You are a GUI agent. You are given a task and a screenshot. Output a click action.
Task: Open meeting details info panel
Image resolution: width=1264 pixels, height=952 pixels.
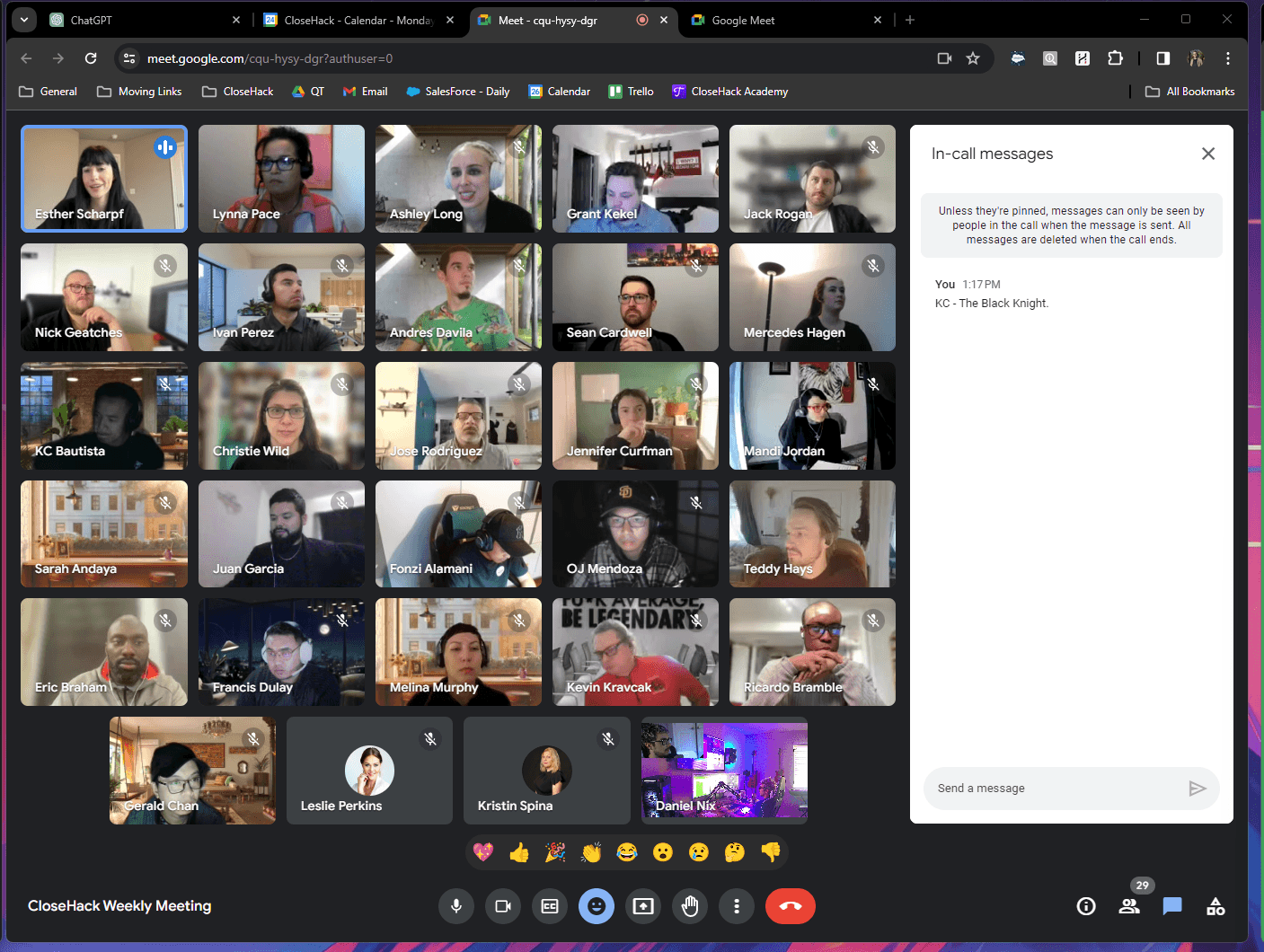tap(1086, 906)
